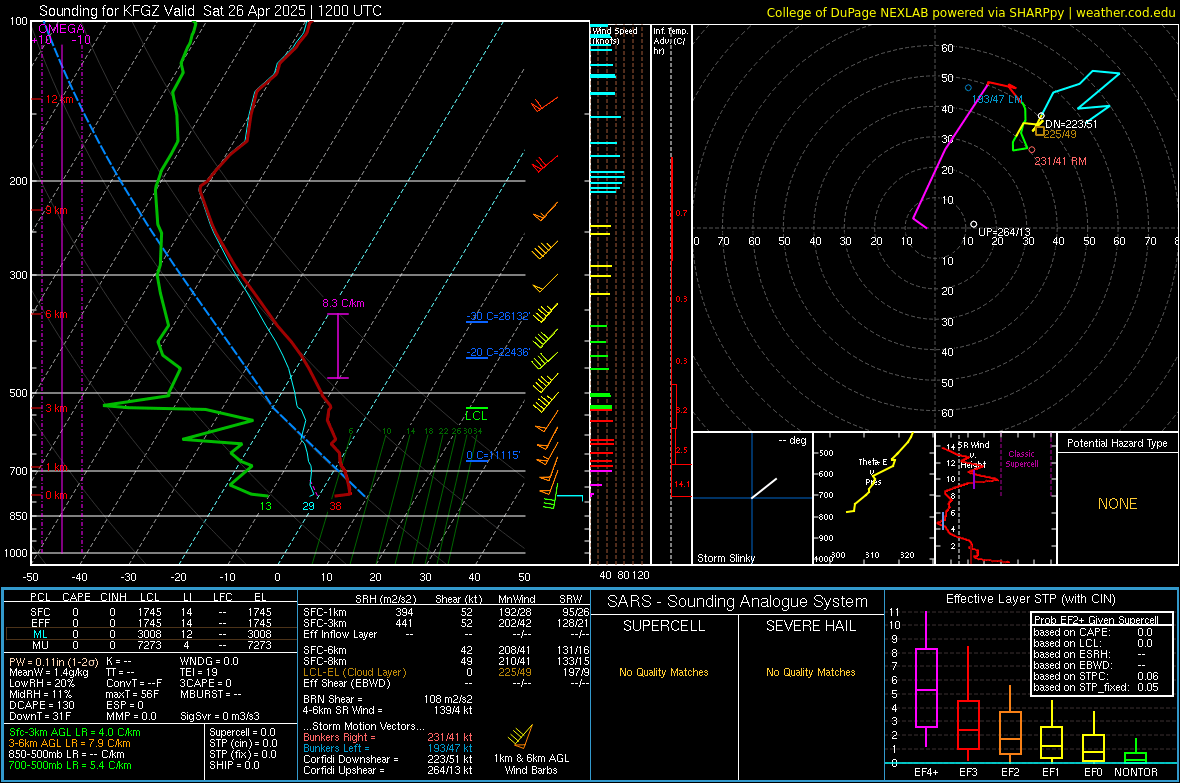Viewport: 1180px width, 783px height.
Task: Click the SFC-1km shear row
Action: [446, 612]
